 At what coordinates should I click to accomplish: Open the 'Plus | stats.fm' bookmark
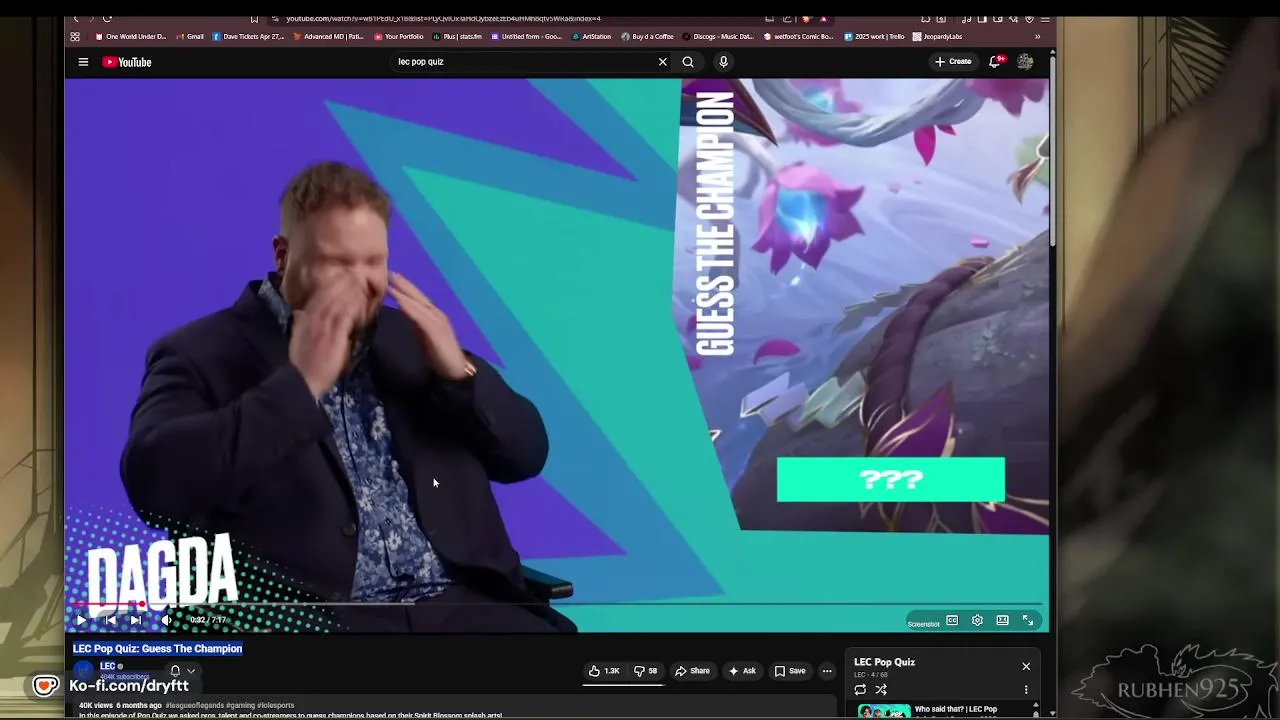pos(457,37)
